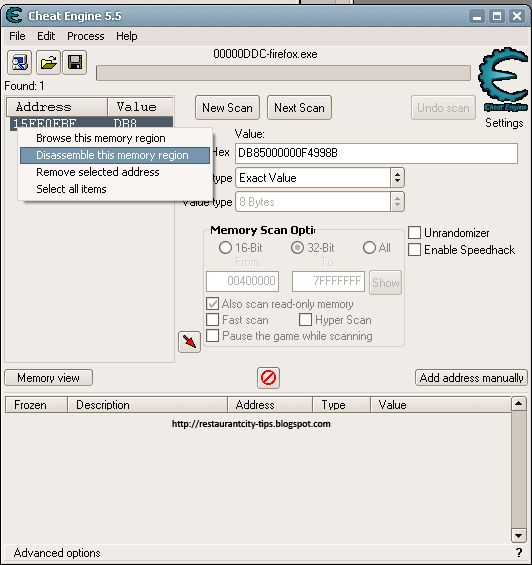
Task: Open the Process menu
Action: pos(86,36)
